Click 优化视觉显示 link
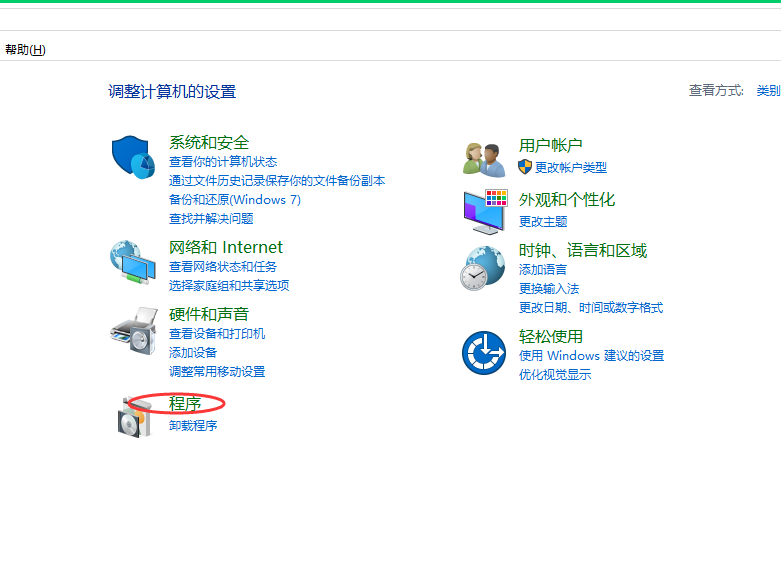781x561 pixels. (x=555, y=375)
